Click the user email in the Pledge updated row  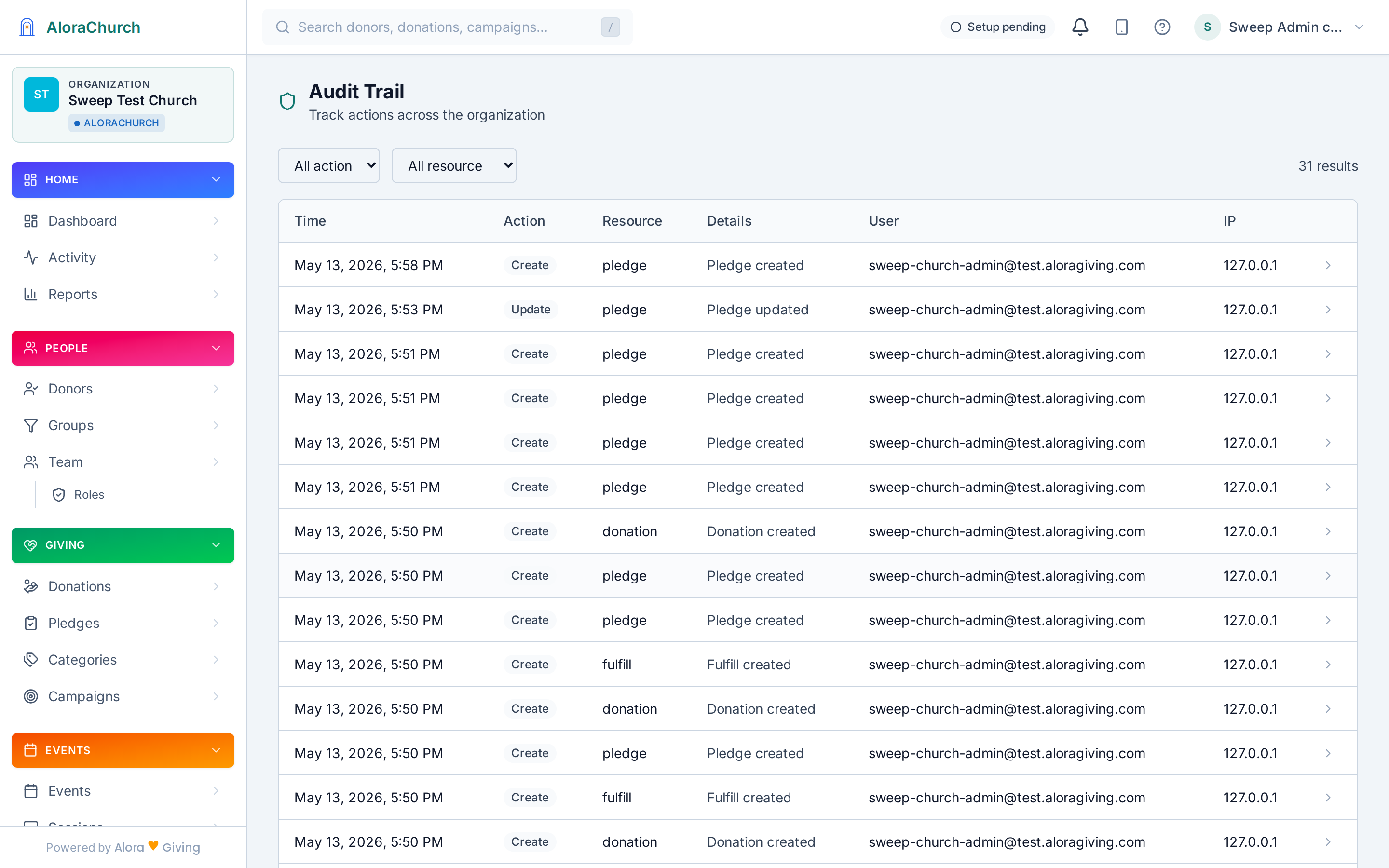click(1007, 310)
